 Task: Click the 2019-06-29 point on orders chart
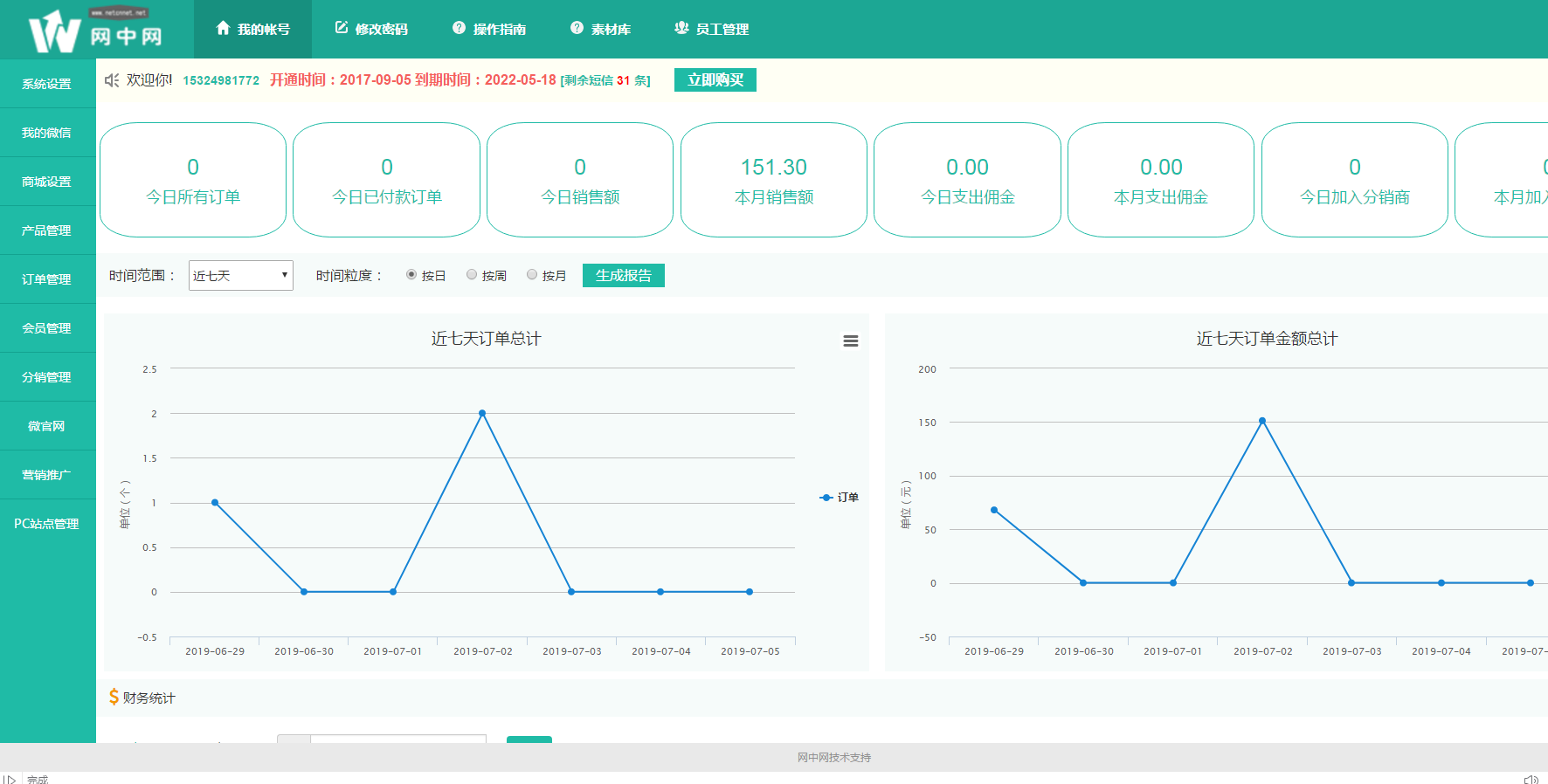point(215,503)
